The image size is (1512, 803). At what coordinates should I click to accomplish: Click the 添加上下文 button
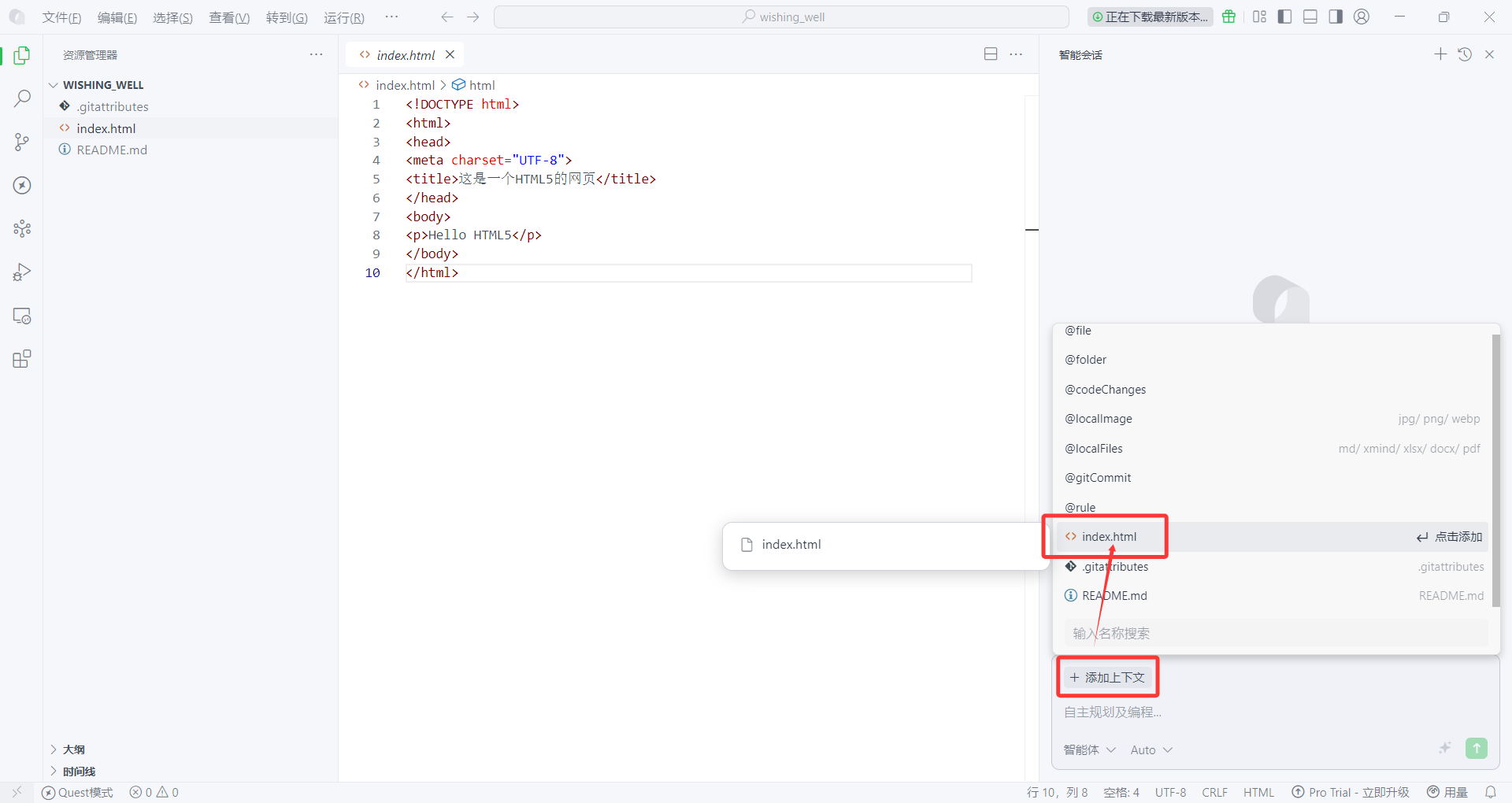pos(1107,677)
